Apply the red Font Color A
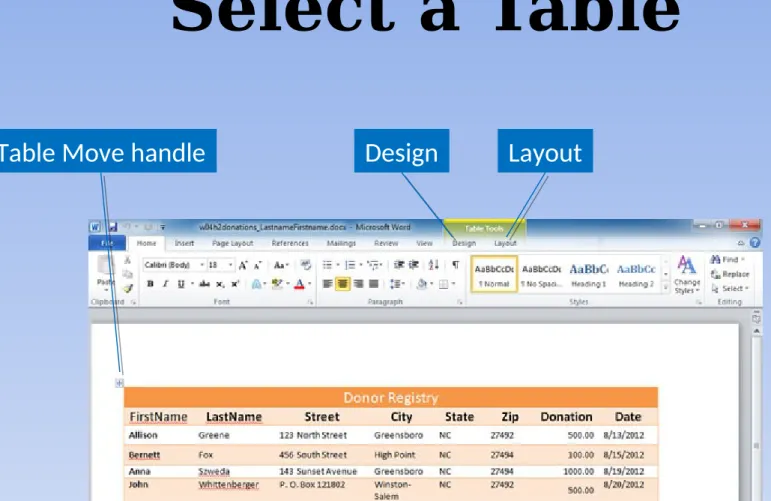 (x=299, y=284)
